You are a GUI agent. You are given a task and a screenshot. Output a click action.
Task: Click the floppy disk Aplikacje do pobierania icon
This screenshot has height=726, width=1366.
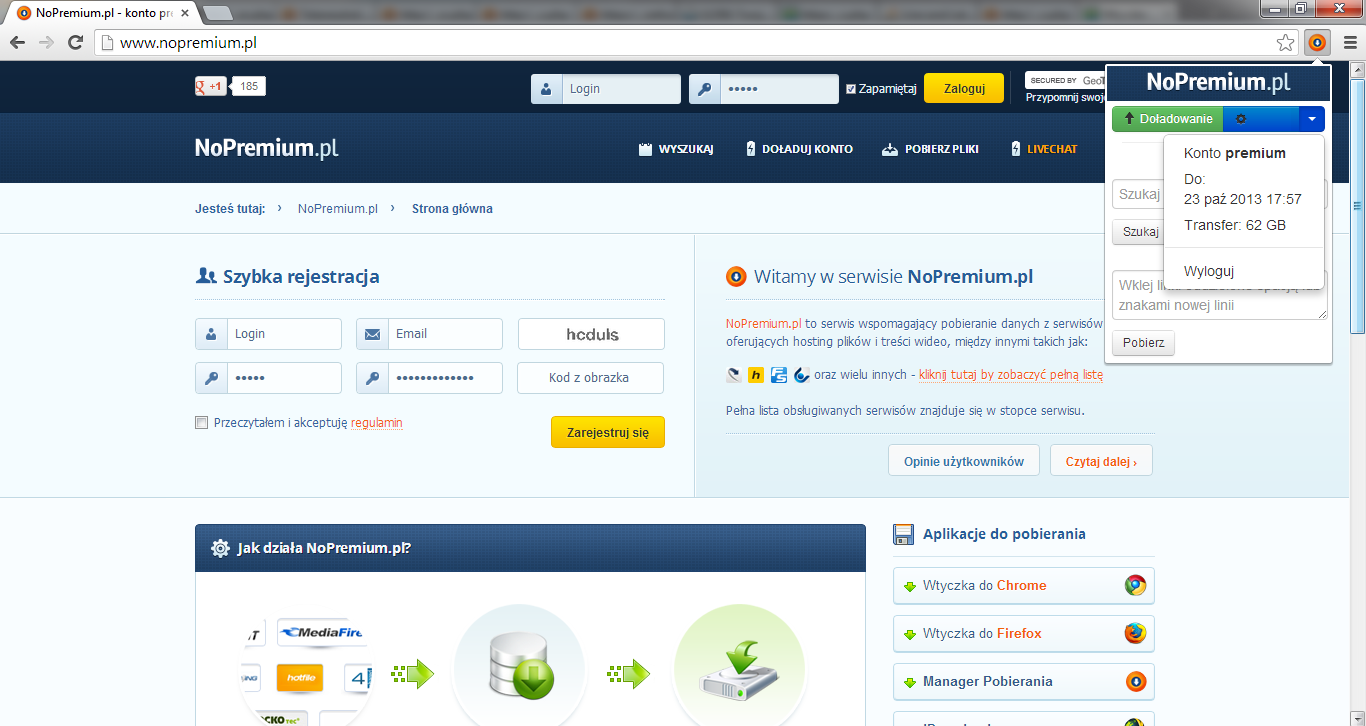[x=904, y=534]
